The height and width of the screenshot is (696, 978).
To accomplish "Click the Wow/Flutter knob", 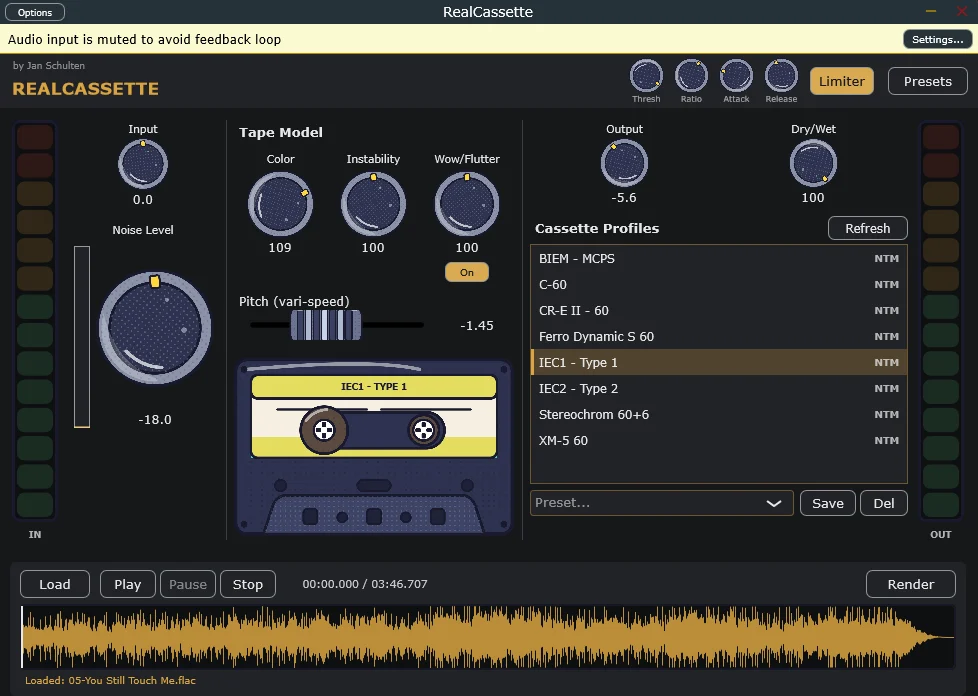I will click(x=467, y=204).
